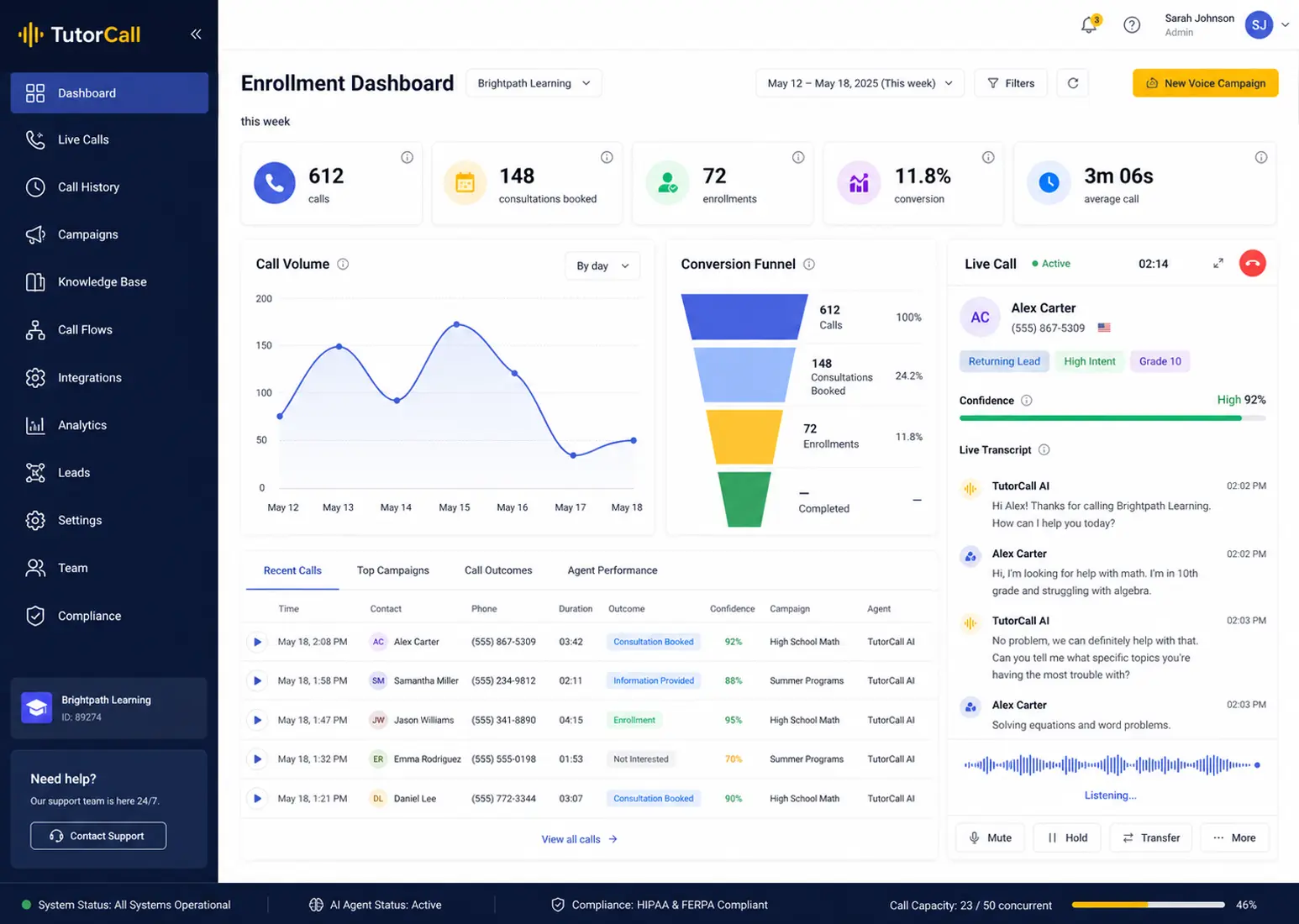Click the live call audio waveform scrubber
The height and width of the screenshot is (924, 1299).
click(x=1112, y=765)
